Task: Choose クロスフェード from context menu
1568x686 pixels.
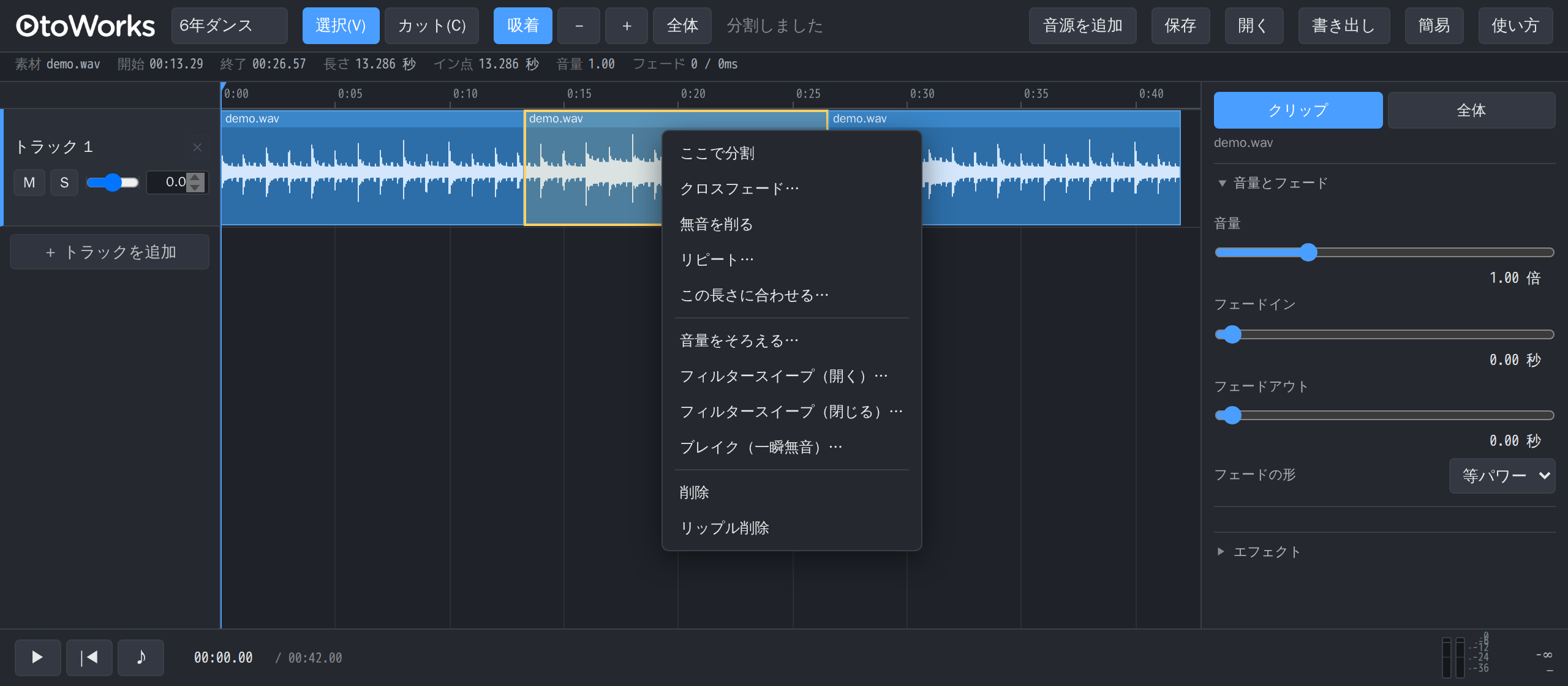Action: (x=791, y=189)
